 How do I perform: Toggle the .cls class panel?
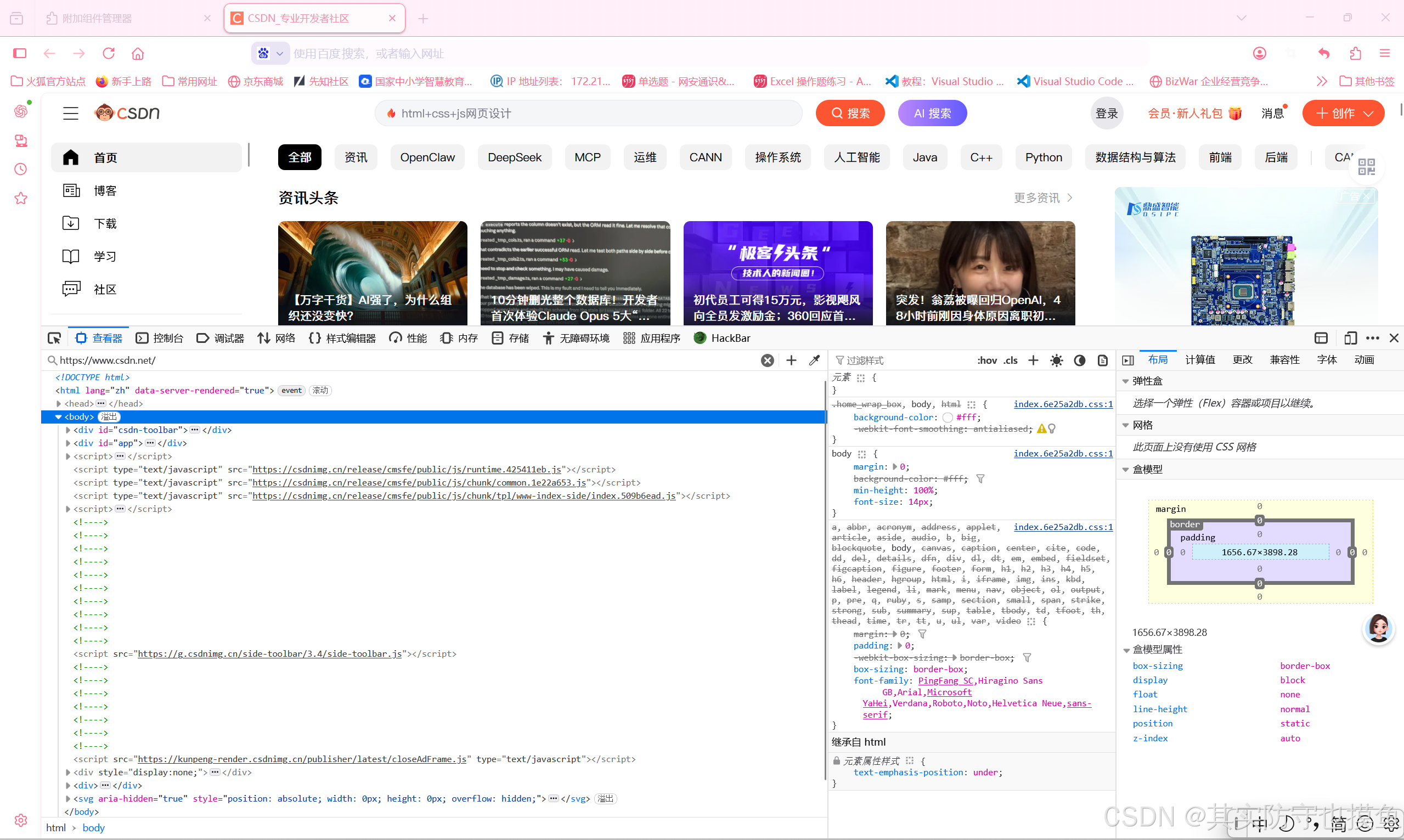click(x=1011, y=360)
